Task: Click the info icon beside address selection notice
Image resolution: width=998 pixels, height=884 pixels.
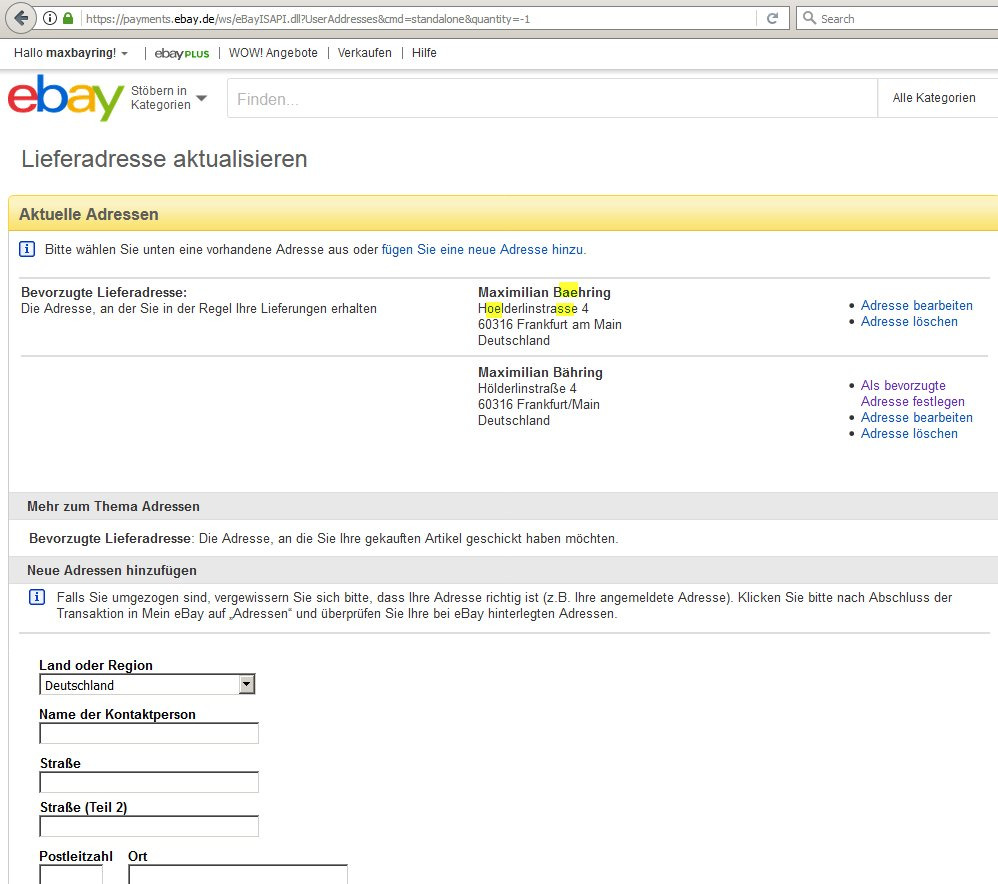Action: [27, 249]
